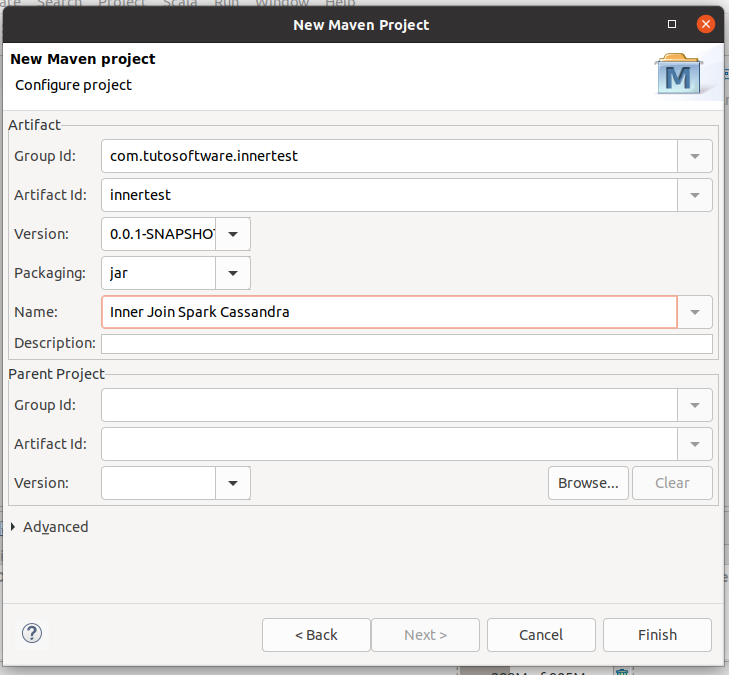Image resolution: width=729 pixels, height=675 pixels.
Task: Click inside Group Id field com.tutosoftware.innertest
Action: coord(389,156)
